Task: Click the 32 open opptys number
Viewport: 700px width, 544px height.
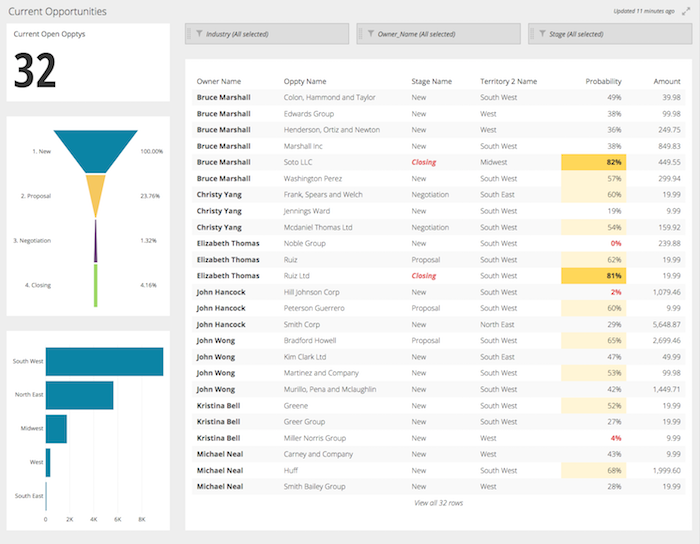Action: [35, 70]
